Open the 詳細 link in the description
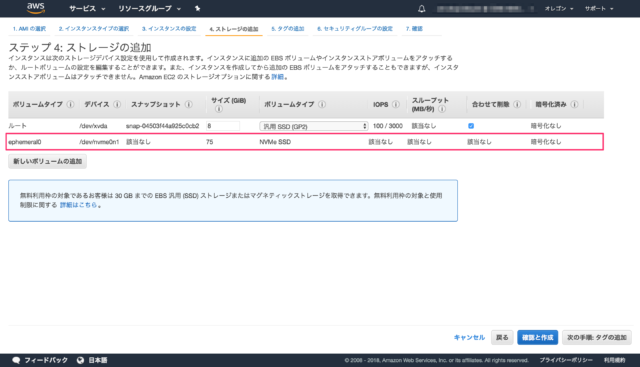 tap(278, 77)
